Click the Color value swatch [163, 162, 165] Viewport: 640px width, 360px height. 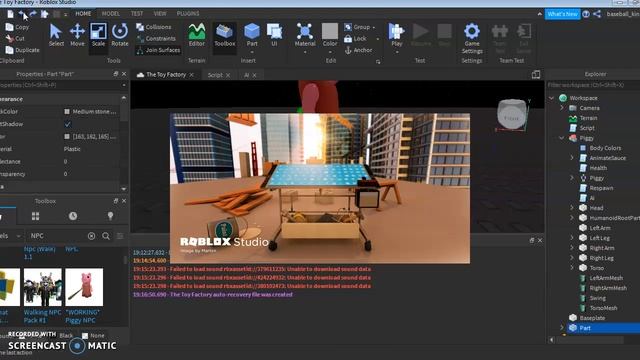[x=67, y=136]
